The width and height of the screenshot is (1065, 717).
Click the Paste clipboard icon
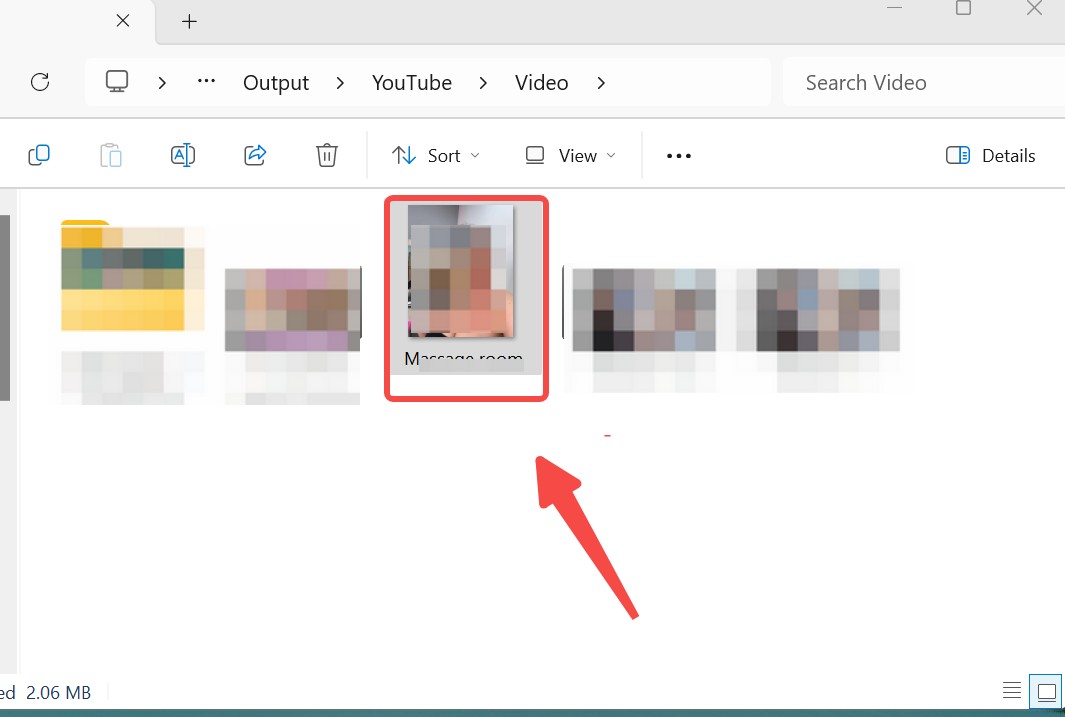coord(110,155)
